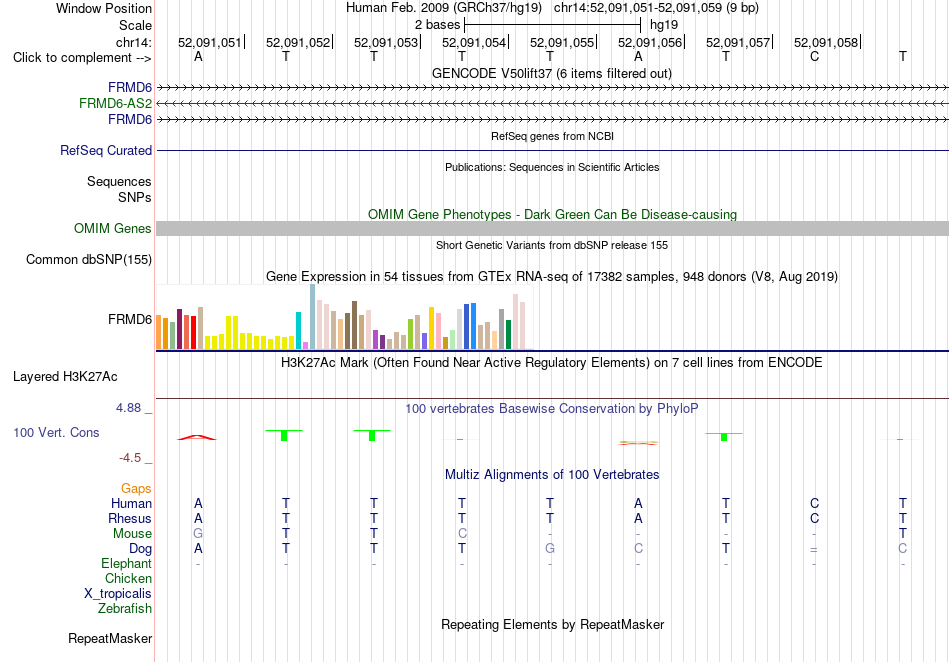
Task: Click the cyan bar in GTEx chart
Action: [x=298, y=331]
